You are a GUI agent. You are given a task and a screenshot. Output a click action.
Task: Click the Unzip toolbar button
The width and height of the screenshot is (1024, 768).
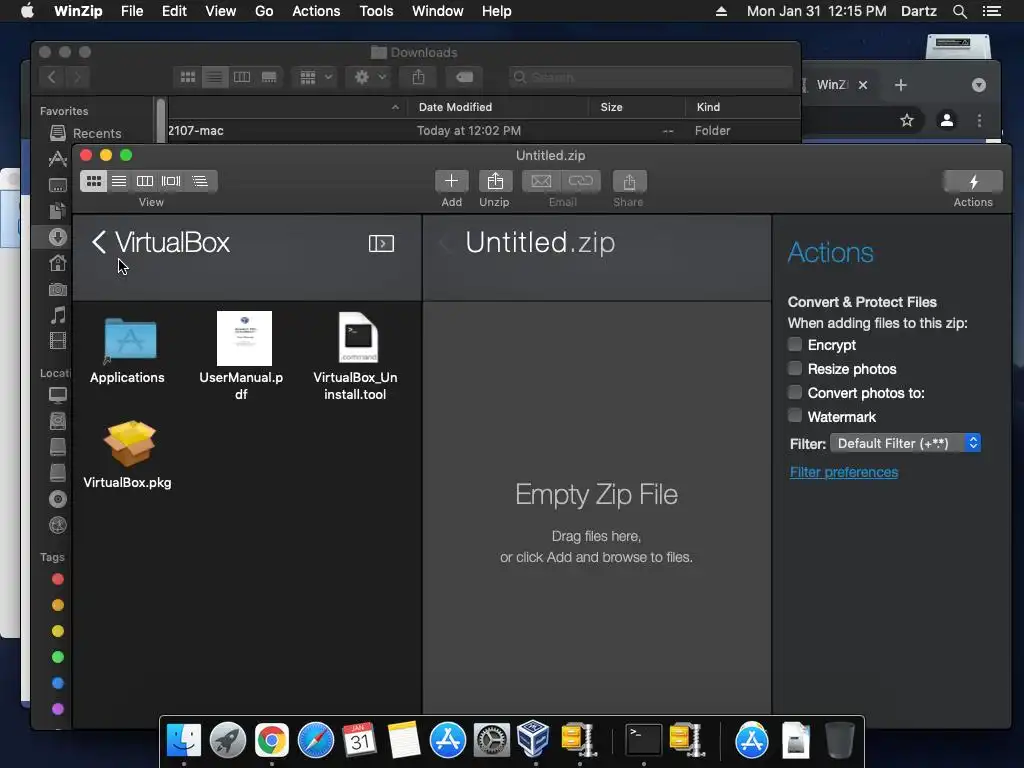[494, 181]
